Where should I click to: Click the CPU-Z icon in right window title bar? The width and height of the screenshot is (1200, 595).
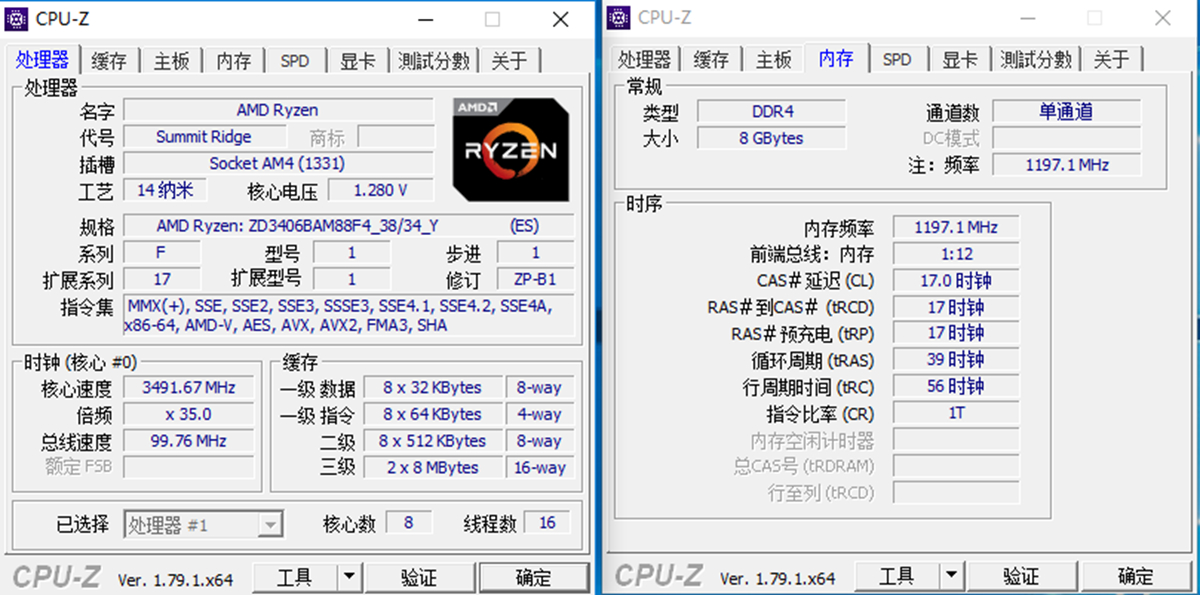tap(620, 18)
